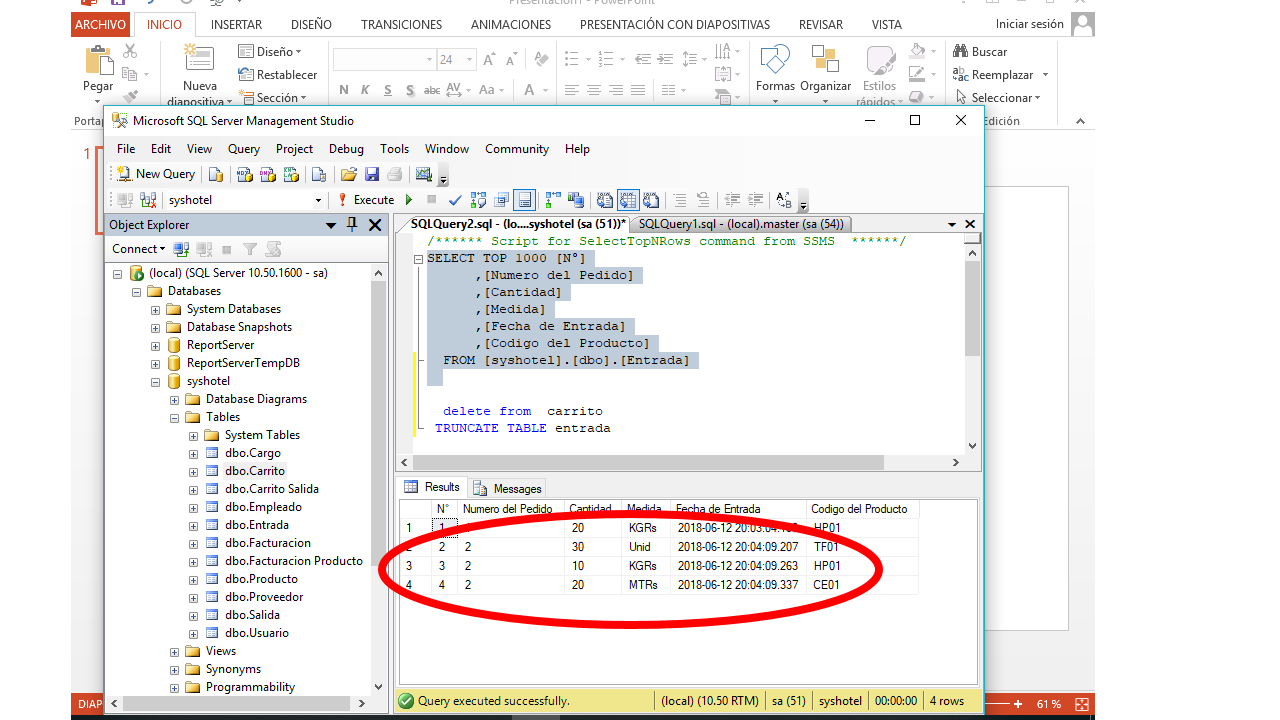Screen dimensions: 1280x720
Task: Open the Query menu in SSMS
Action: (x=244, y=149)
